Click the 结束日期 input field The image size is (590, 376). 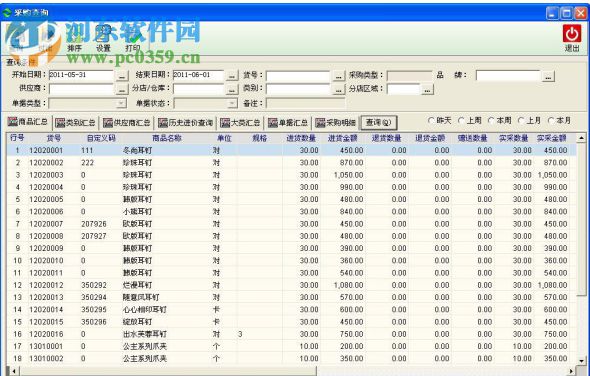coord(198,75)
